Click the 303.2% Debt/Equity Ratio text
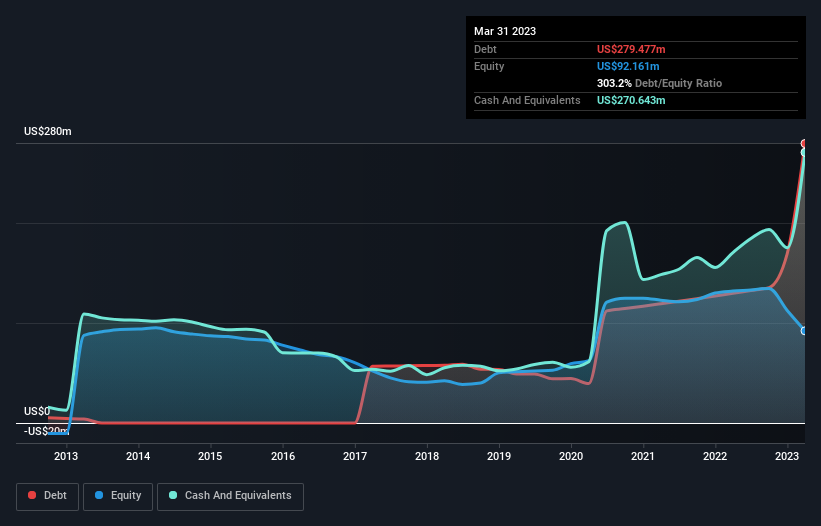The height and width of the screenshot is (526, 821). (659, 83)
